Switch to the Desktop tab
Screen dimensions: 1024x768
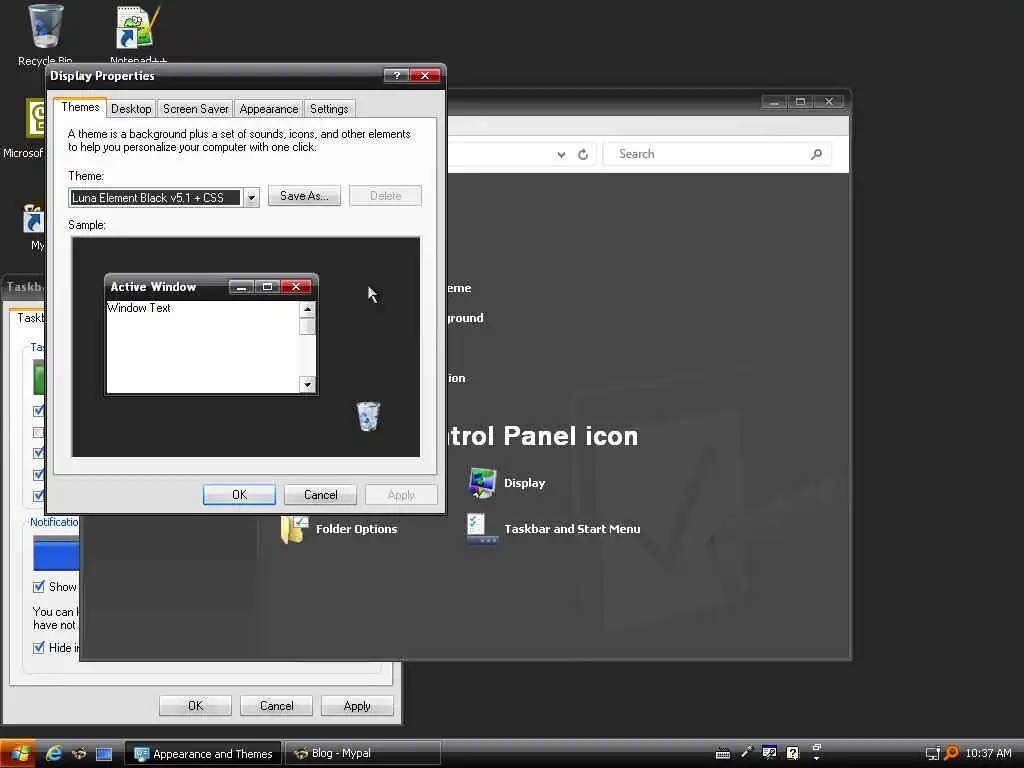(131, 109)
